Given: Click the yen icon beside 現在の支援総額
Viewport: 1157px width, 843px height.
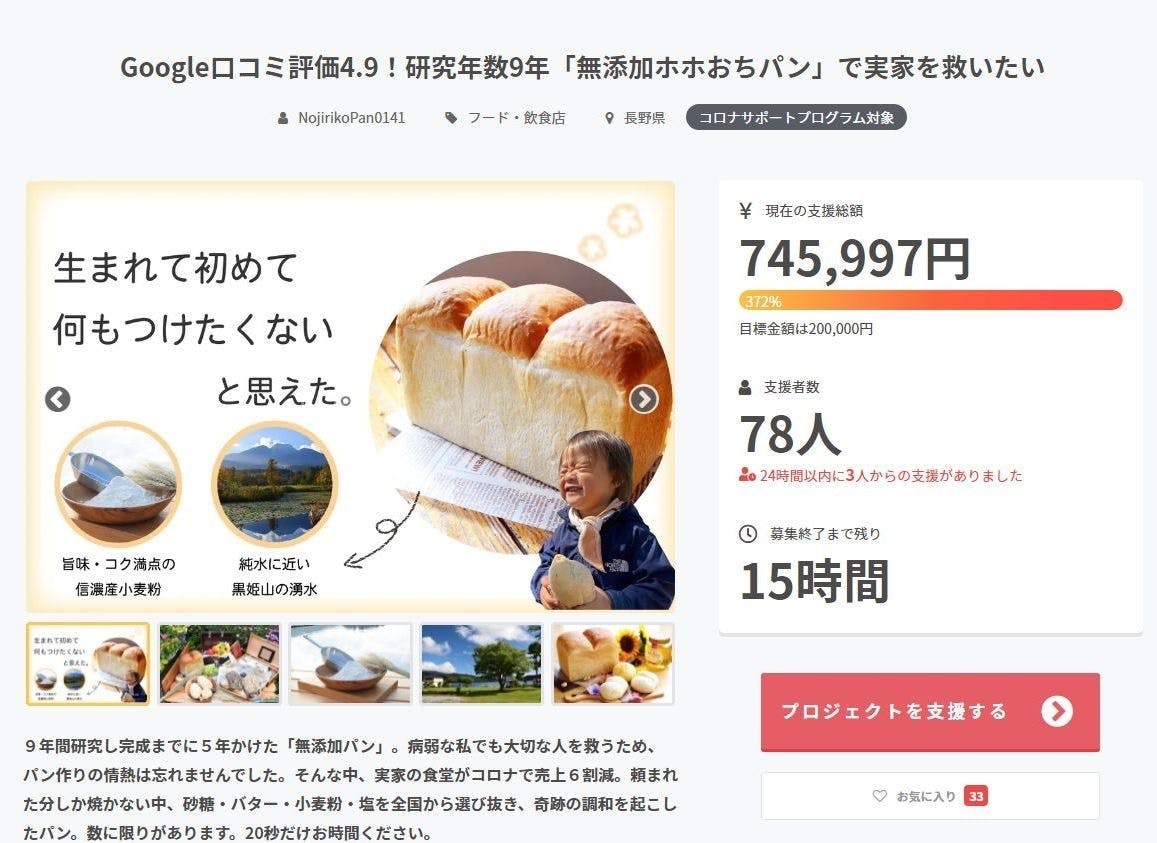Looking at the screenshot, I should pos(745,211).
